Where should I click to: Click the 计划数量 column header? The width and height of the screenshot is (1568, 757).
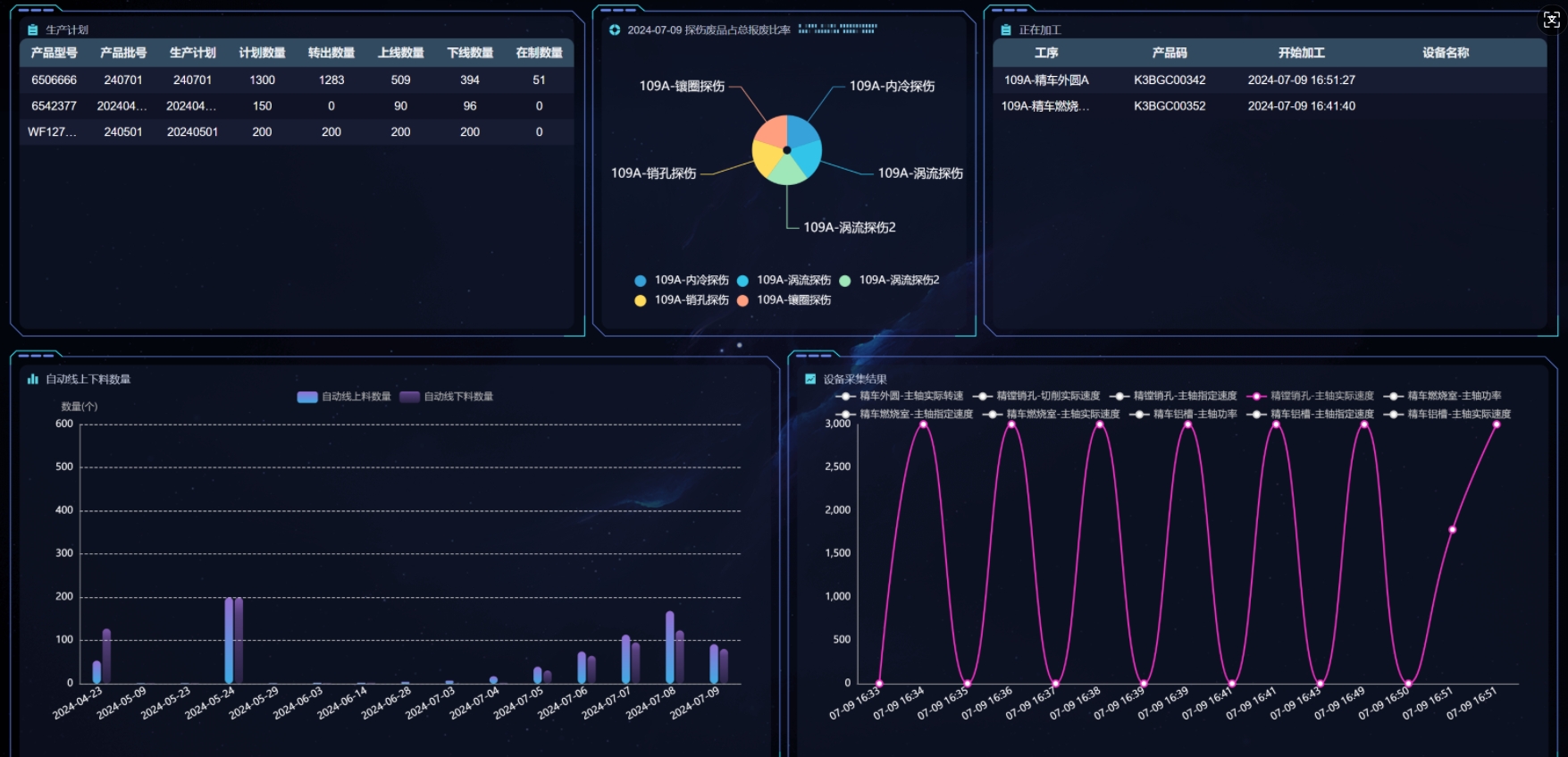tap(262, 53)
